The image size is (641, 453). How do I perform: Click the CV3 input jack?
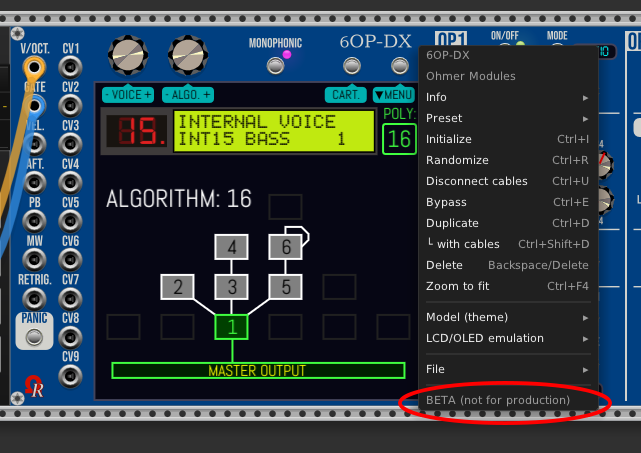[70, 144]
